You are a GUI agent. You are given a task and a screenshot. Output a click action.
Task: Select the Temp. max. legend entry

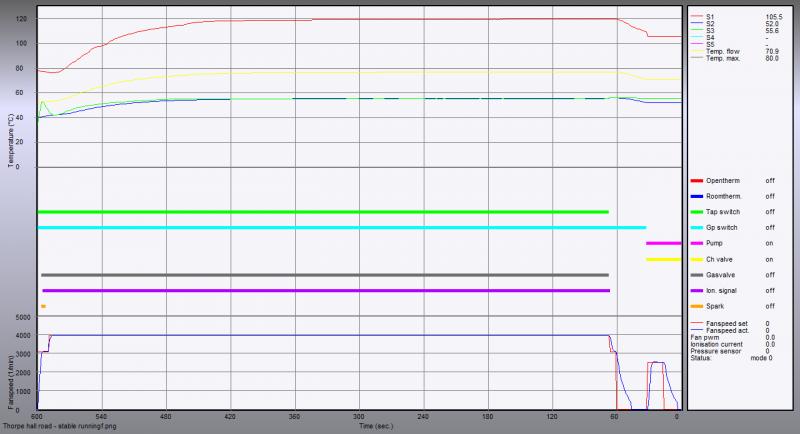pyautogui.click(x=722, y=58)
